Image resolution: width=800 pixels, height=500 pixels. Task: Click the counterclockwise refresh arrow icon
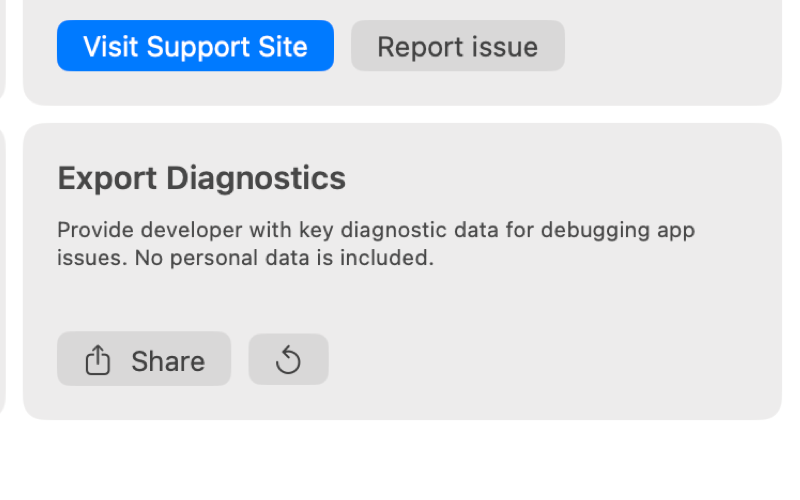pyautogui.click(x=288, y=360)
